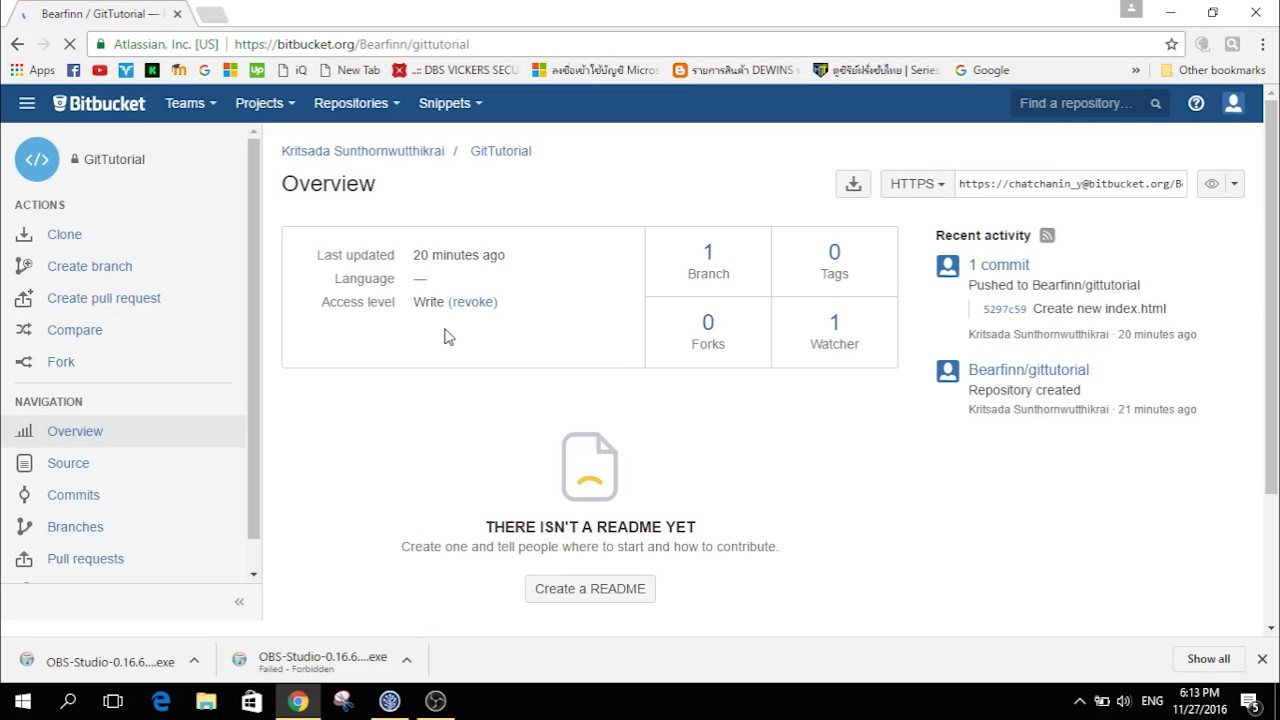Click the Chrome address bar URL
The height and width of the screenshot is (720, 1280).
[351, 44]
